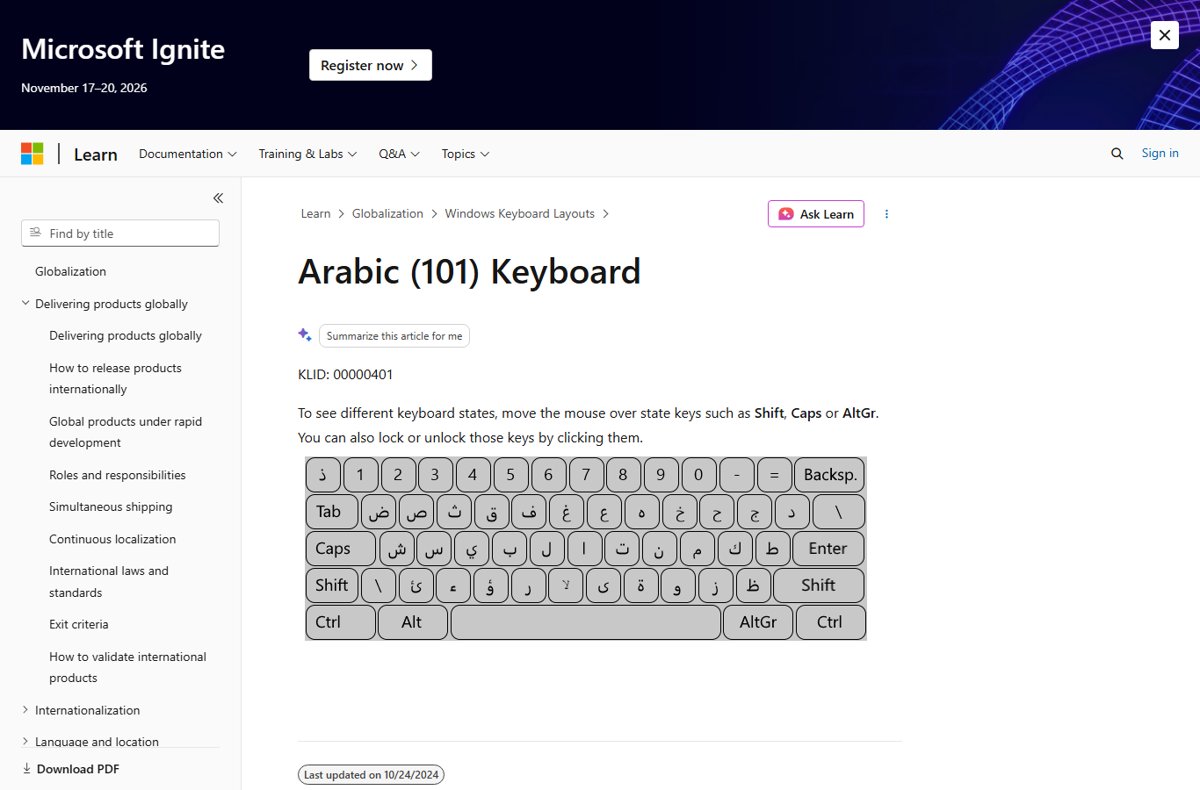The image size is (1200, 790).
Task: Click the backslash key after د
Action: [838, 511]
